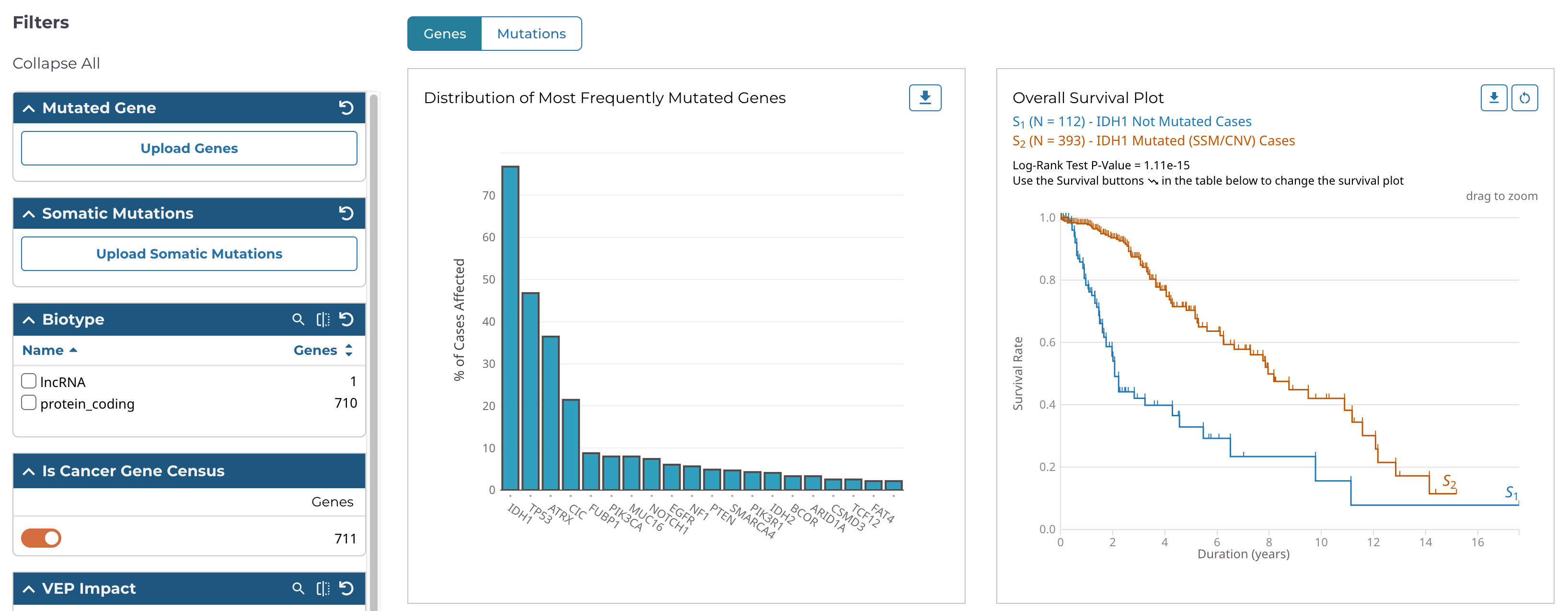Collapse the Biotype filter section
The height and width of the screenshot is (611, 1568).
pyautogui.click(x=29, y=320)
